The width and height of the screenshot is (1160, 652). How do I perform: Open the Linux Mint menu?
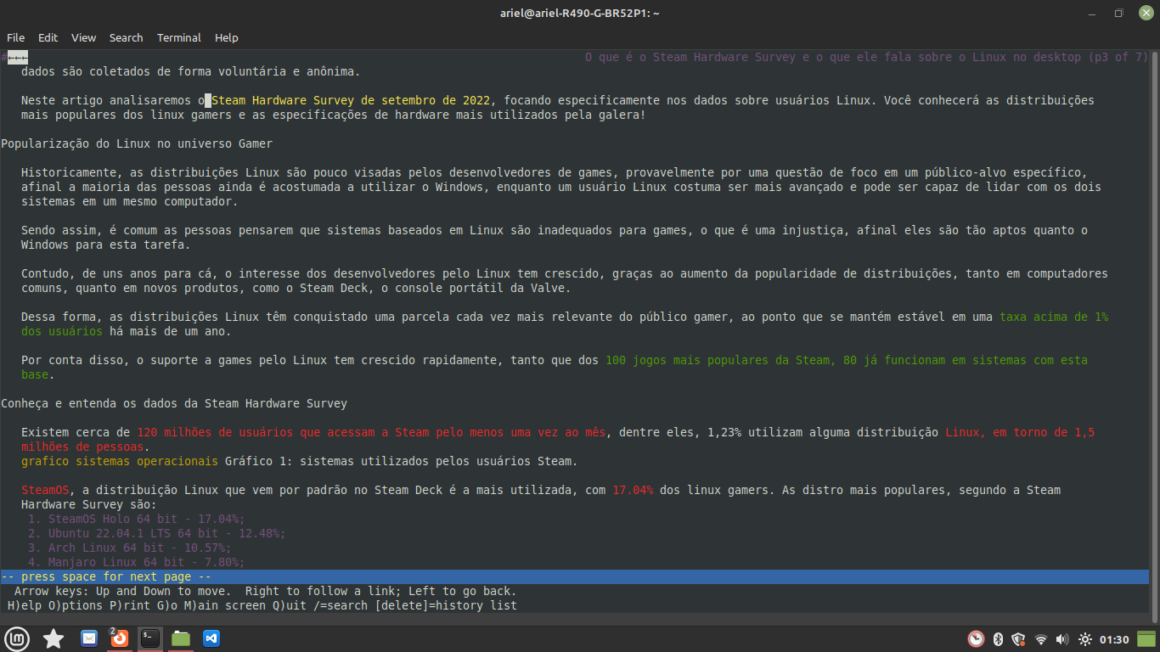(15, 638)
